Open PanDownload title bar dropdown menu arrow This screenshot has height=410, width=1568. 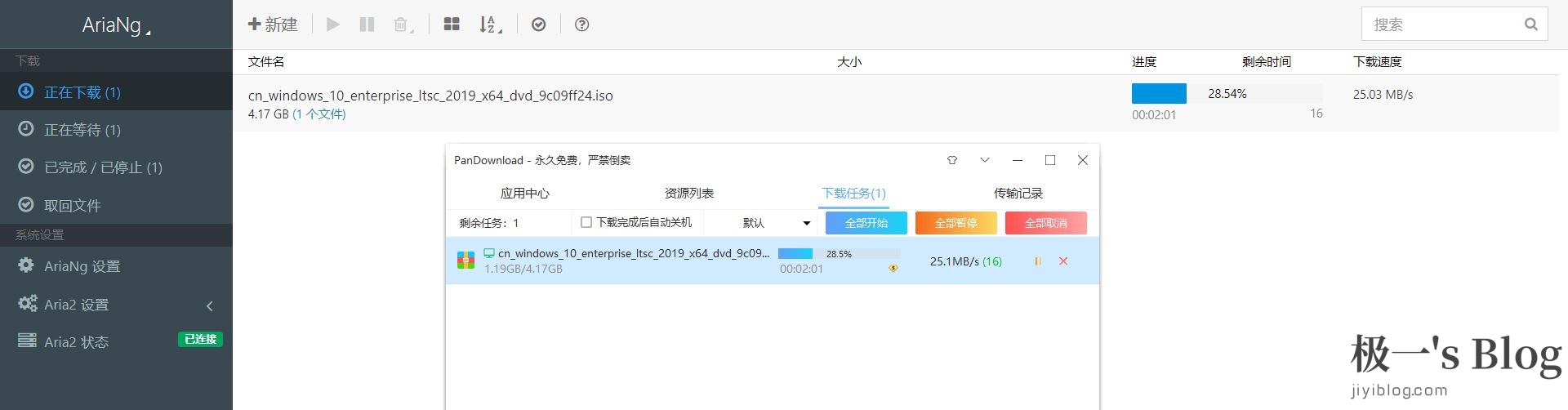985,160
